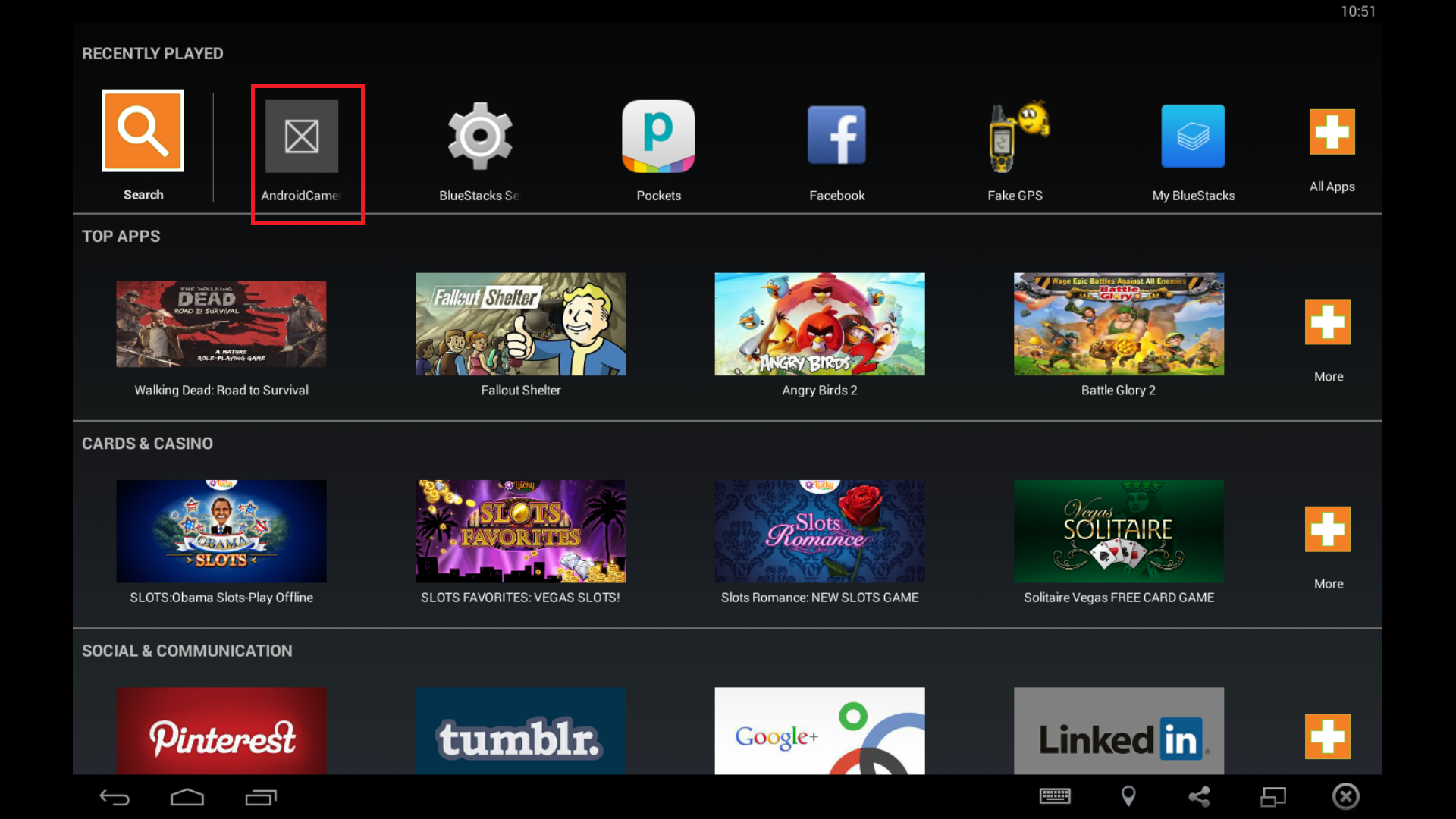Launch the AndroidCamera app icon
The height and width of the screenshot is (819, 1456).
point(302,136)
